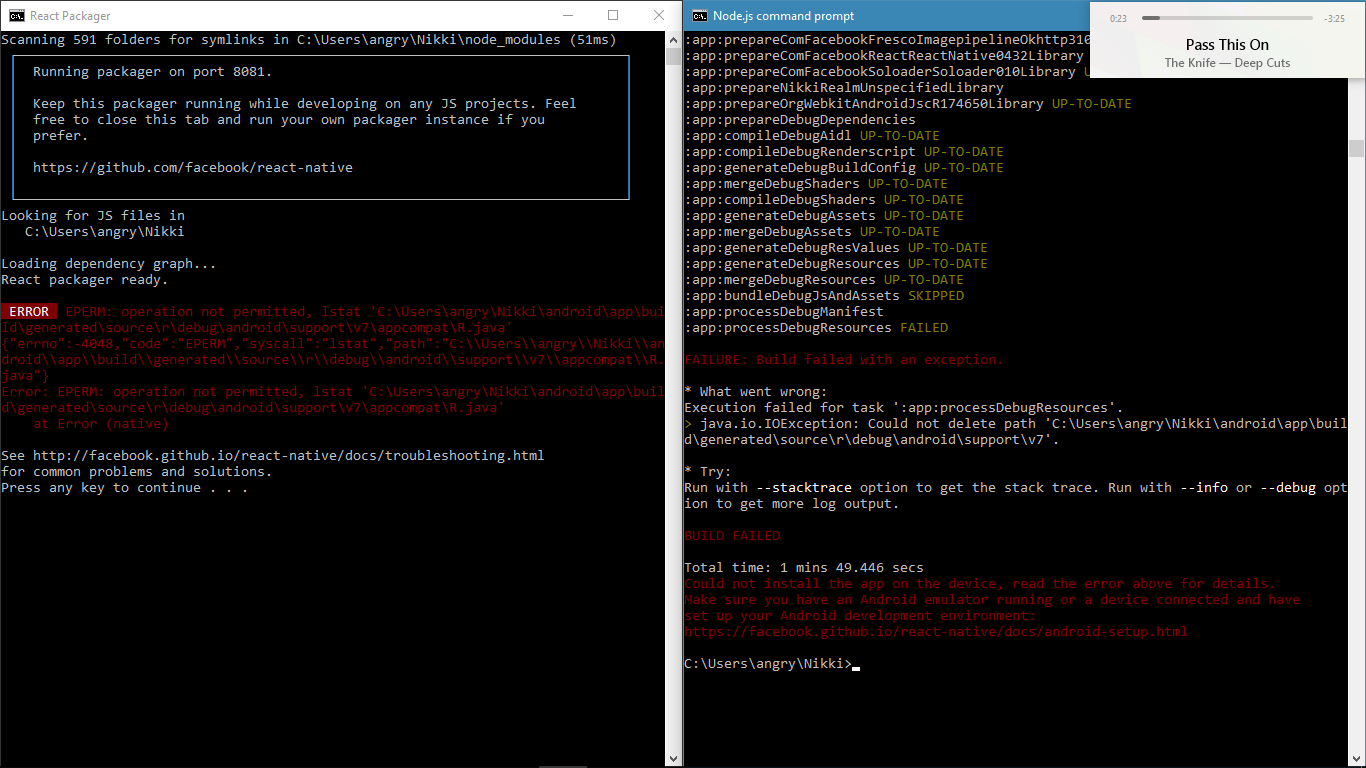Click "for common problems and solutions." line
1366x768 pixels.
pyautogui.click(x=137, y=472)
